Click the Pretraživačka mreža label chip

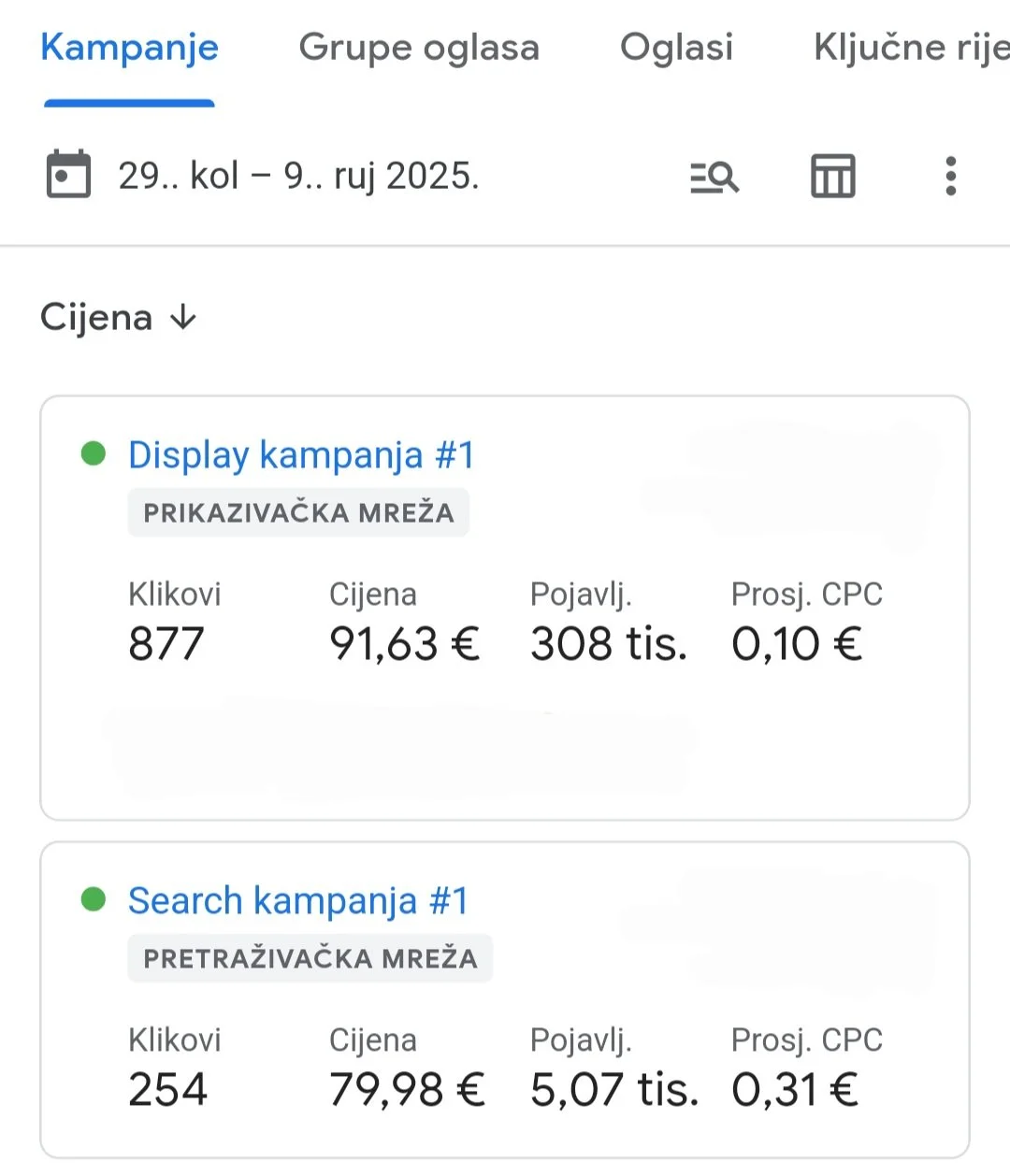[310, 959]
